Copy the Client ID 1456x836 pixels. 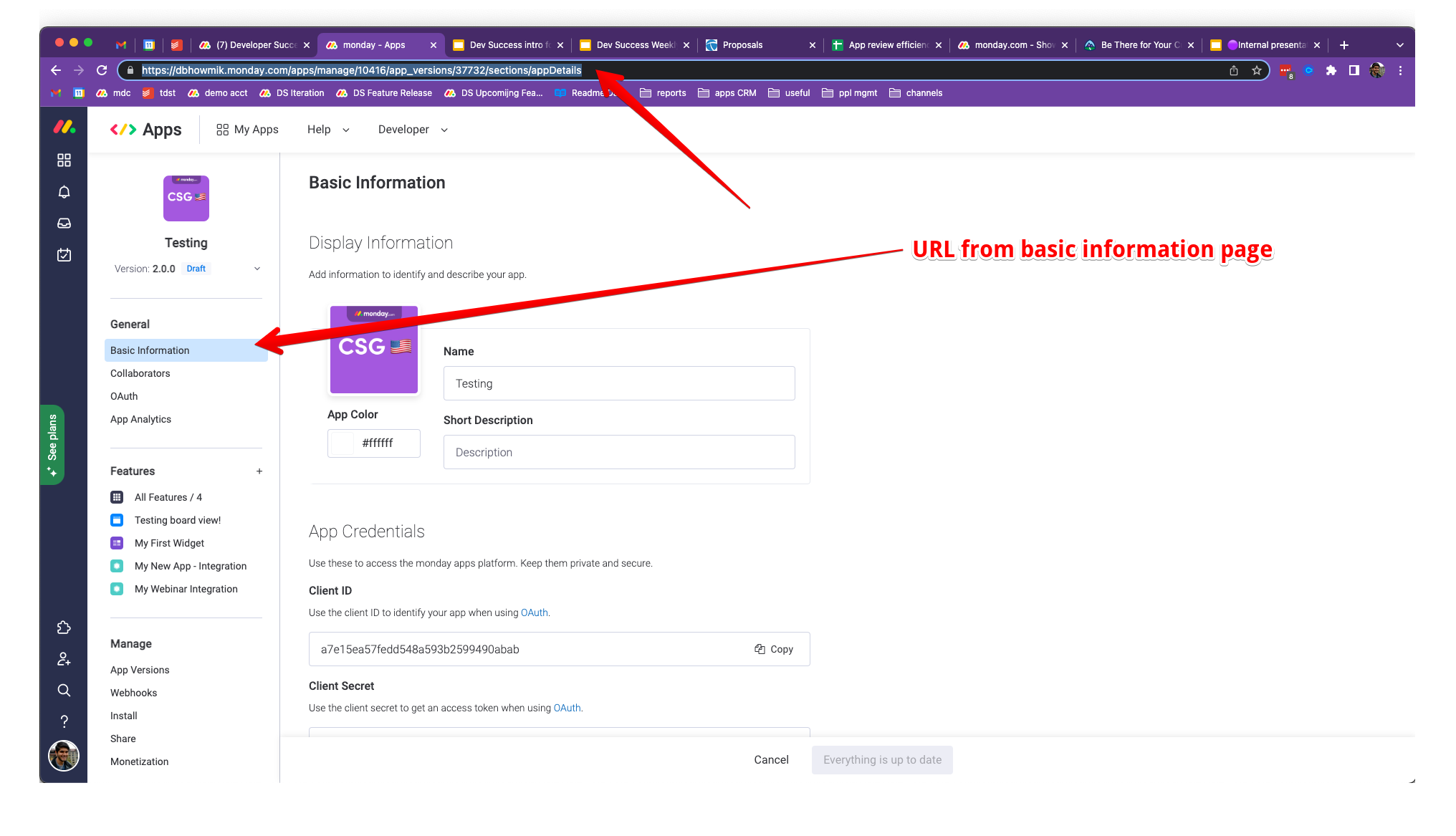point(774,649)
